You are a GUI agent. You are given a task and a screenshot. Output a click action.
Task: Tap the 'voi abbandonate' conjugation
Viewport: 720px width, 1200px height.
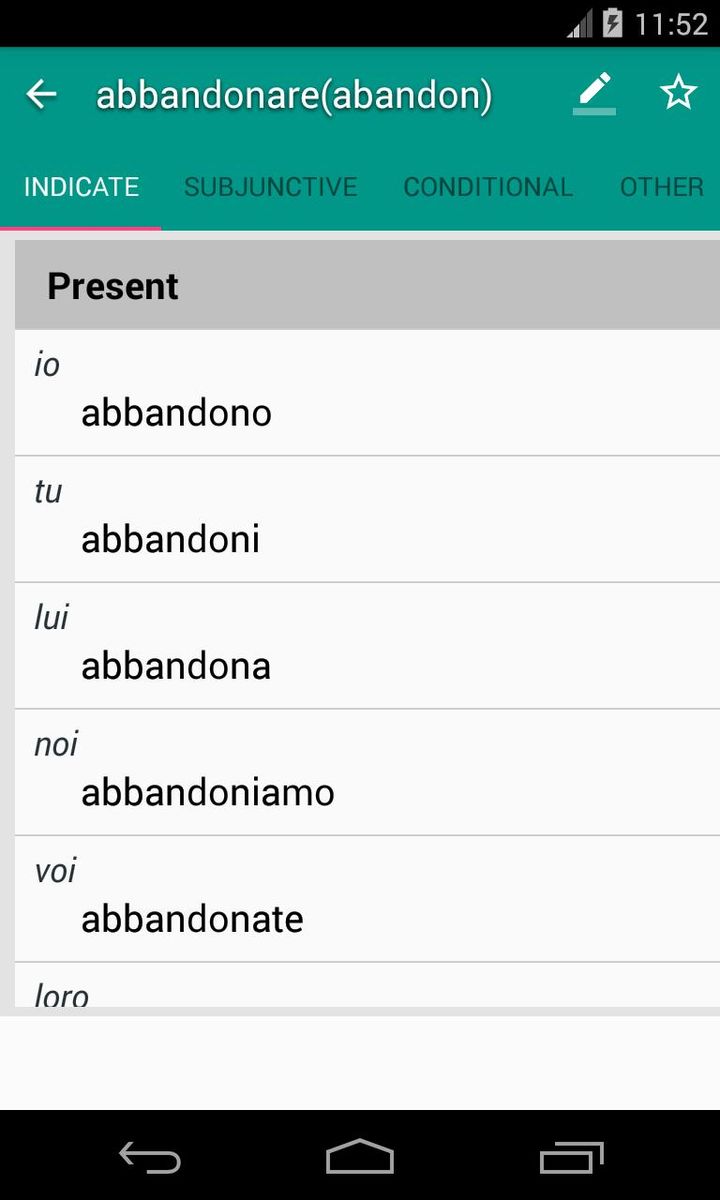(x=366, y=899)
